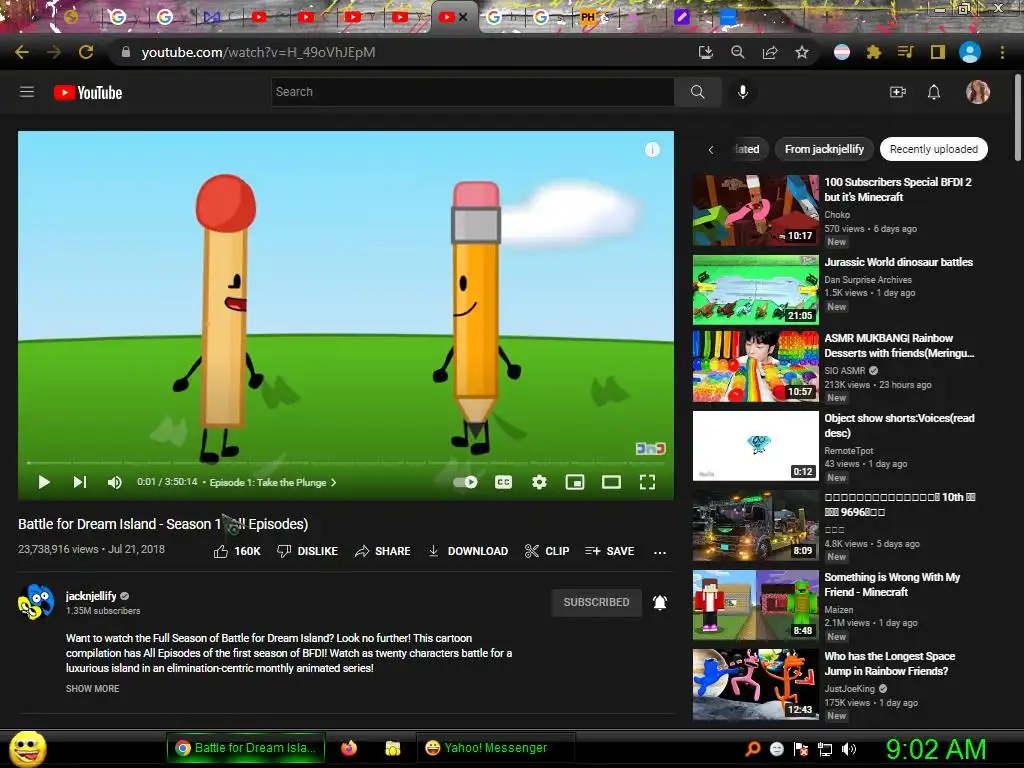Open browser zoom magnifier icon

tap(737, 52)
